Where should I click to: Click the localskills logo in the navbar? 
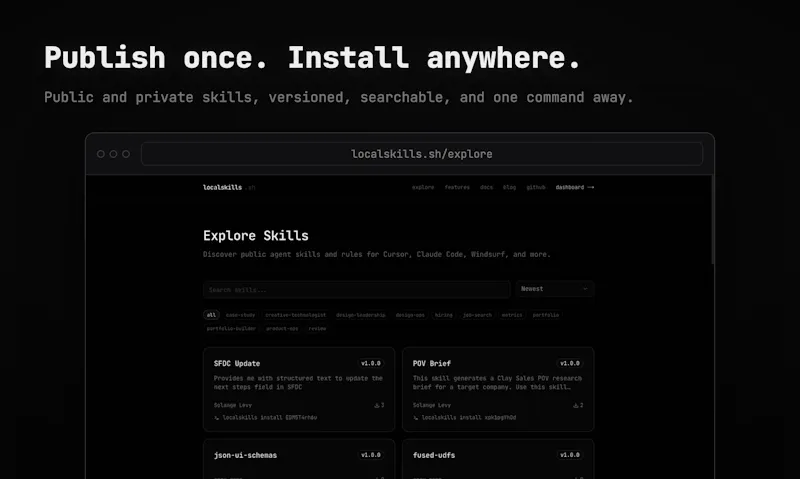[229, 187]
